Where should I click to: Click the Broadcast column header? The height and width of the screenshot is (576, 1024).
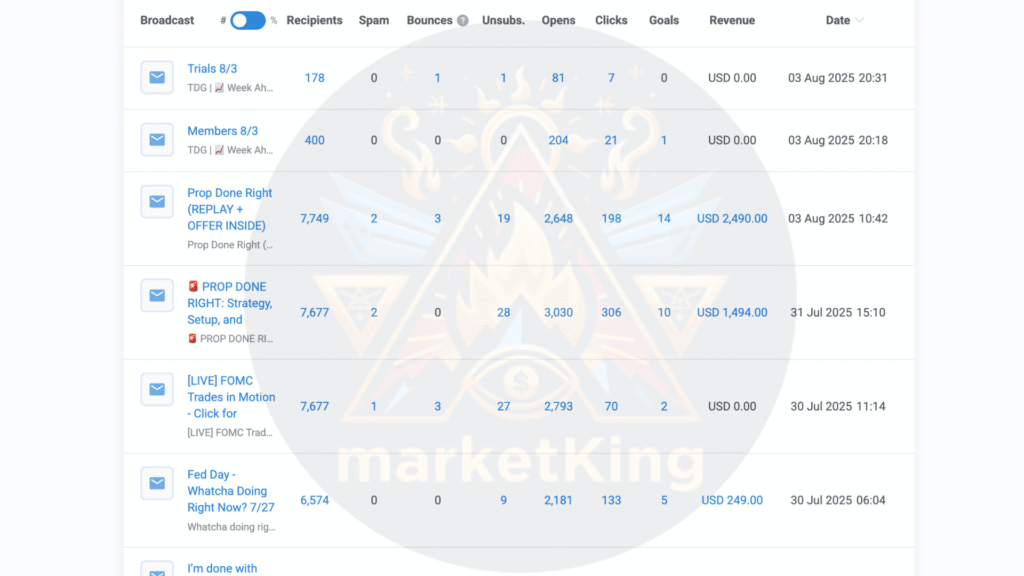167,20
